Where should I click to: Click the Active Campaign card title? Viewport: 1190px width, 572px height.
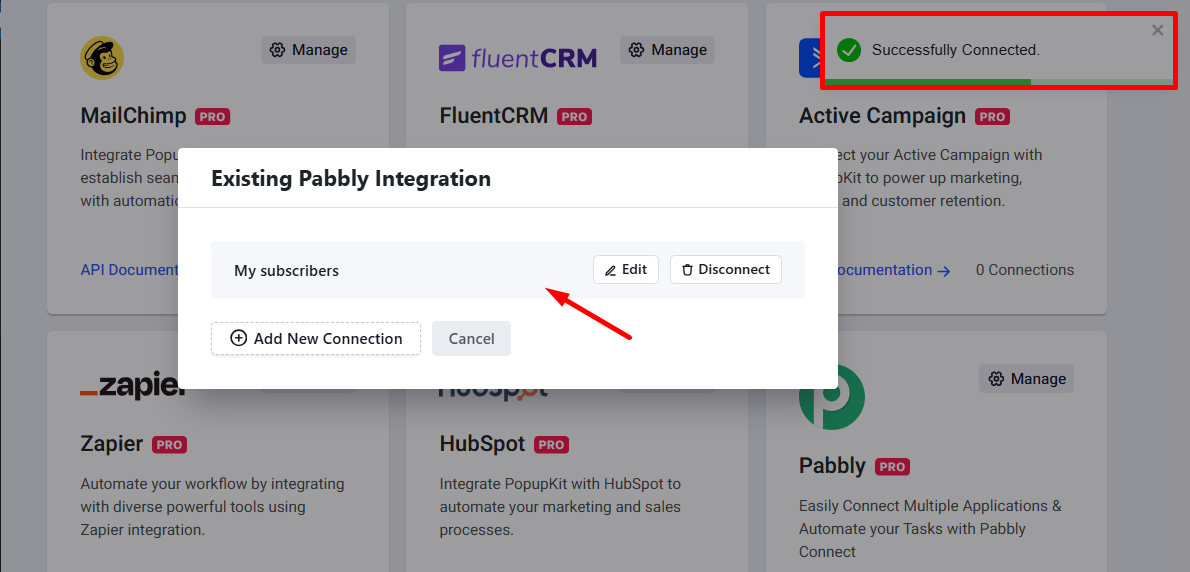pyautogui.click(x=883, y=116)
